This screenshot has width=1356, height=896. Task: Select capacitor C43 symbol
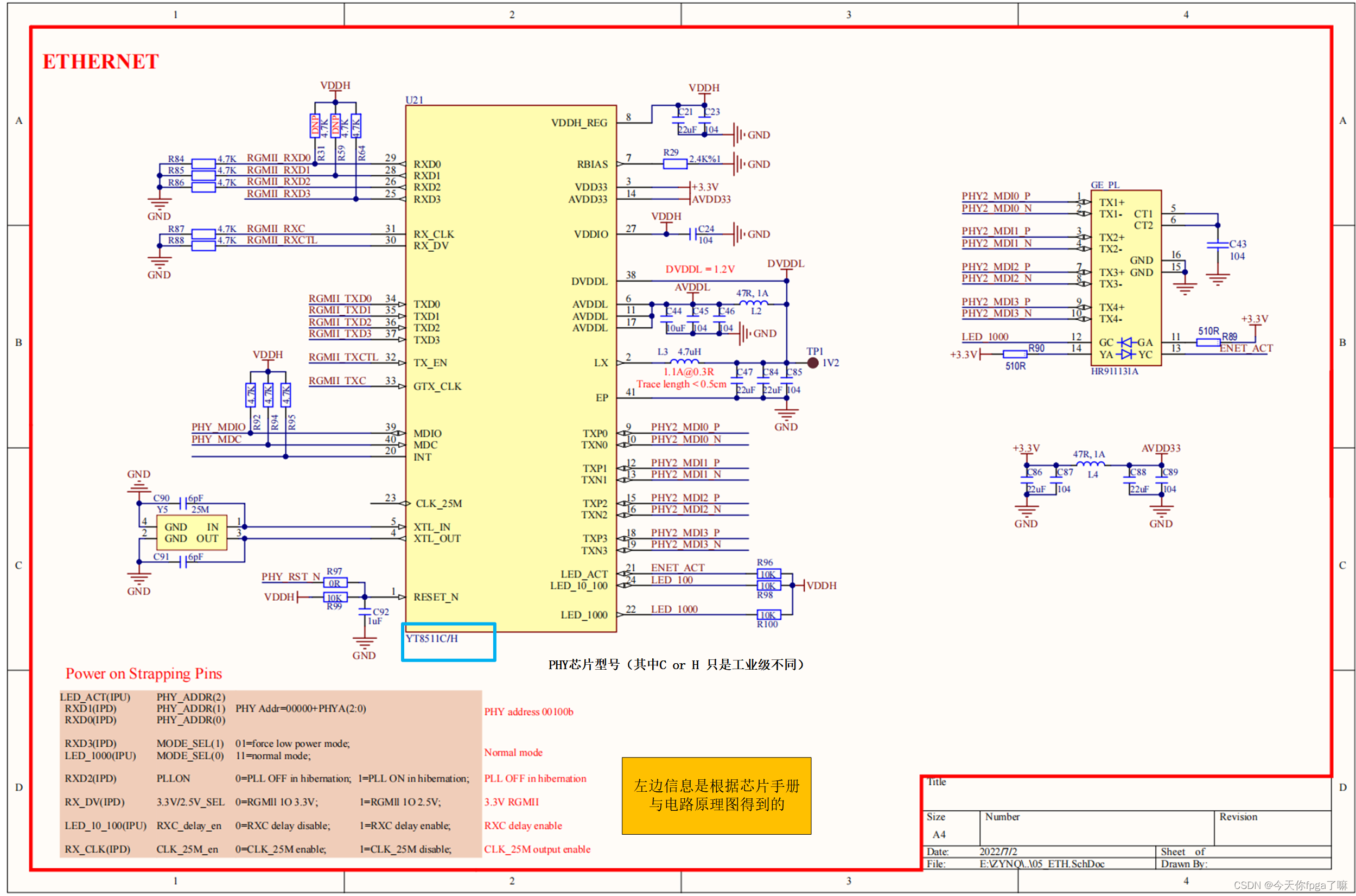click(x=1217, y=245)
